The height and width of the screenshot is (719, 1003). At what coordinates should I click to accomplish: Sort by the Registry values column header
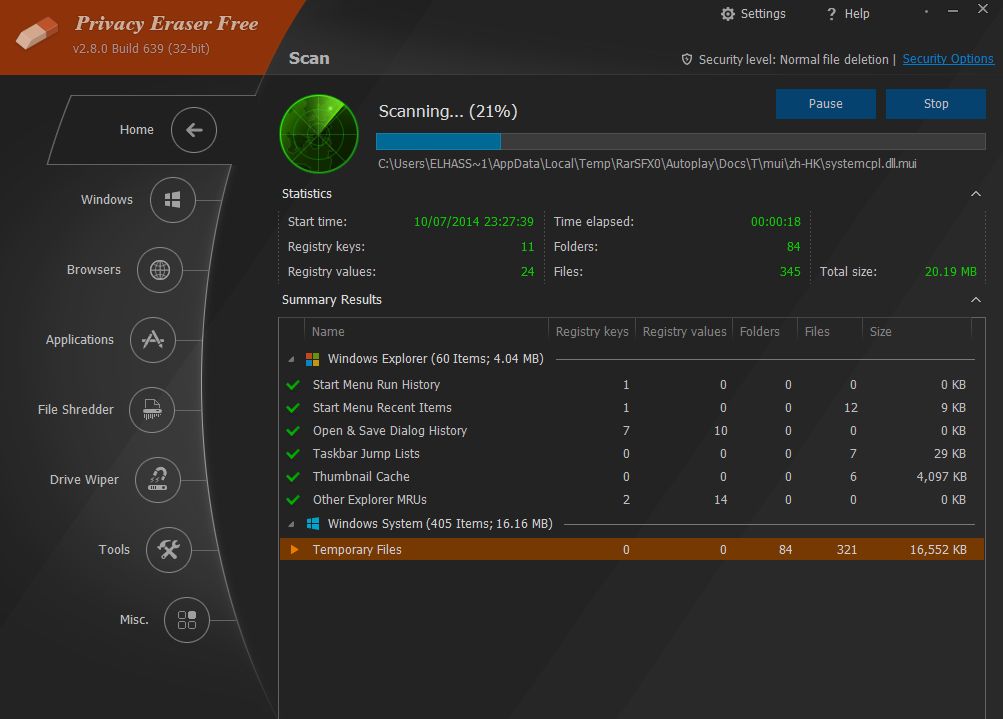(684, 331)
